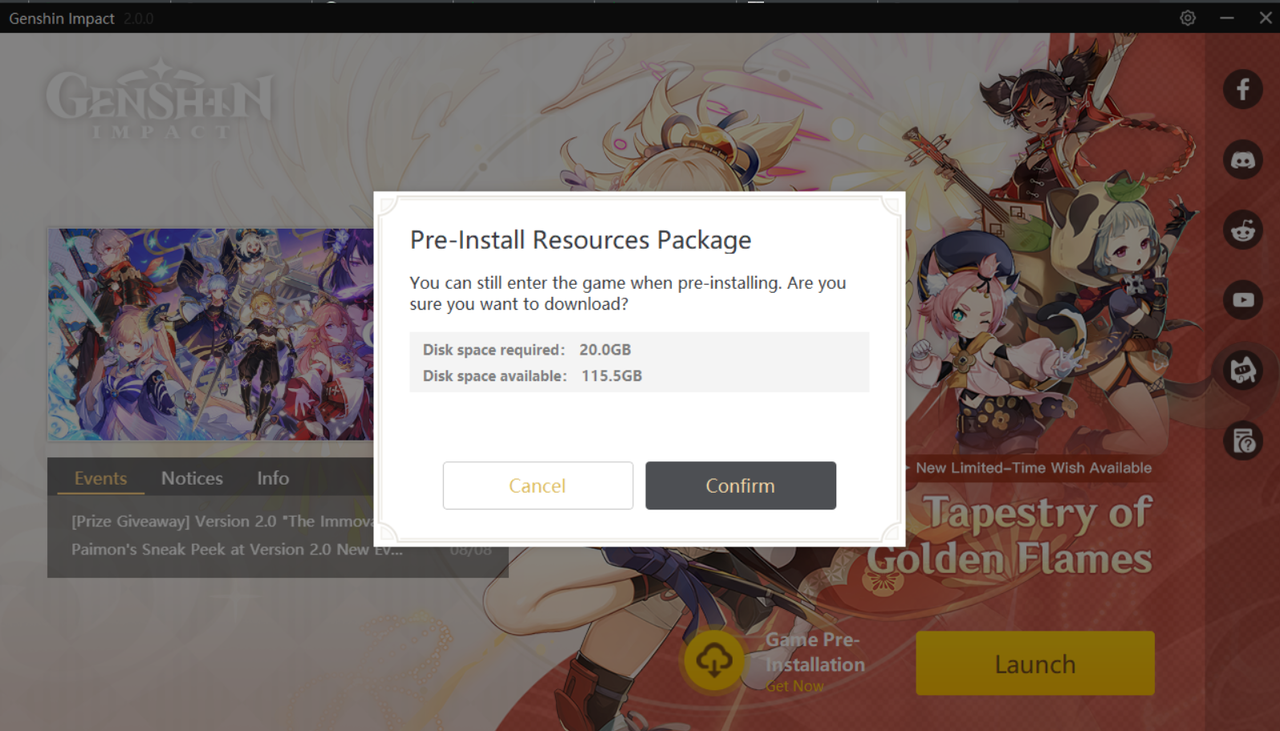Open the Discord server icon
Viewport: 1280px width, 731px height.
(1243, 160)
